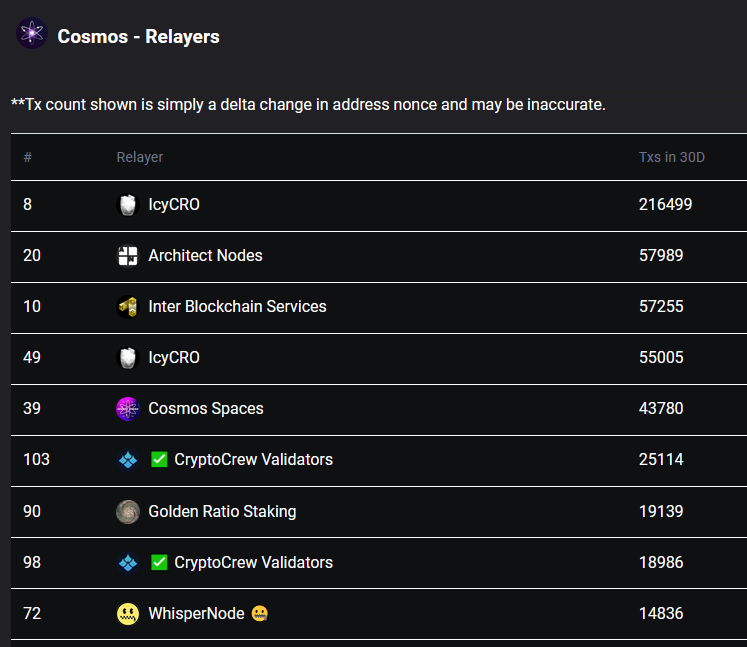The image size is (747, 647).
Task: Click green checkmark badge in row 103
Action: 159,460
